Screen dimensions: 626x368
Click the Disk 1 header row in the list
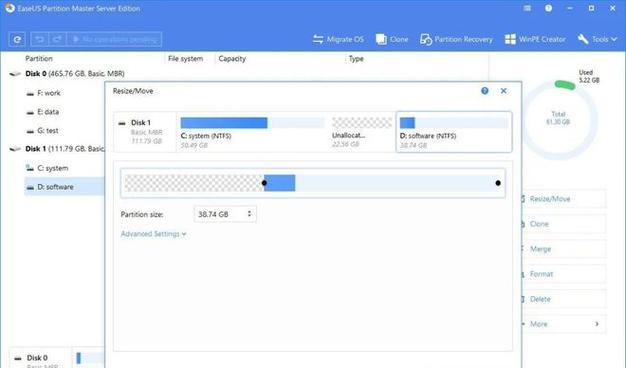[57, 149]
